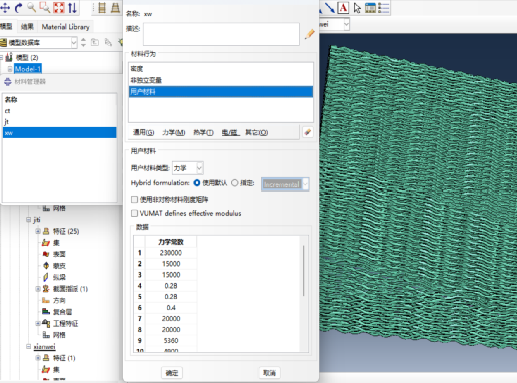Select material xw in material manager
This screenshot has height=383, width=517.
click(x=60, y=133)
